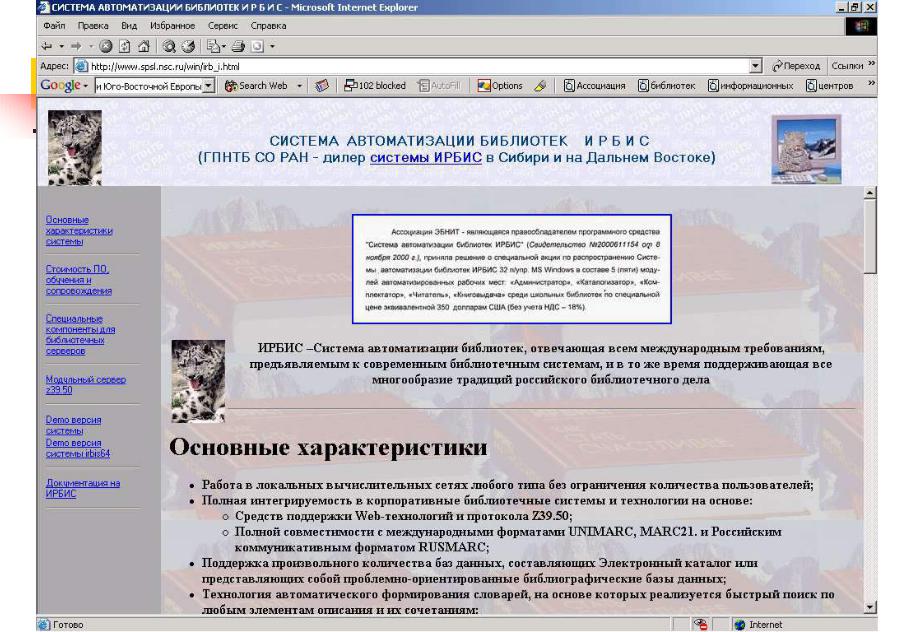Open the Search Web dropdown arrow

[299, 86]
